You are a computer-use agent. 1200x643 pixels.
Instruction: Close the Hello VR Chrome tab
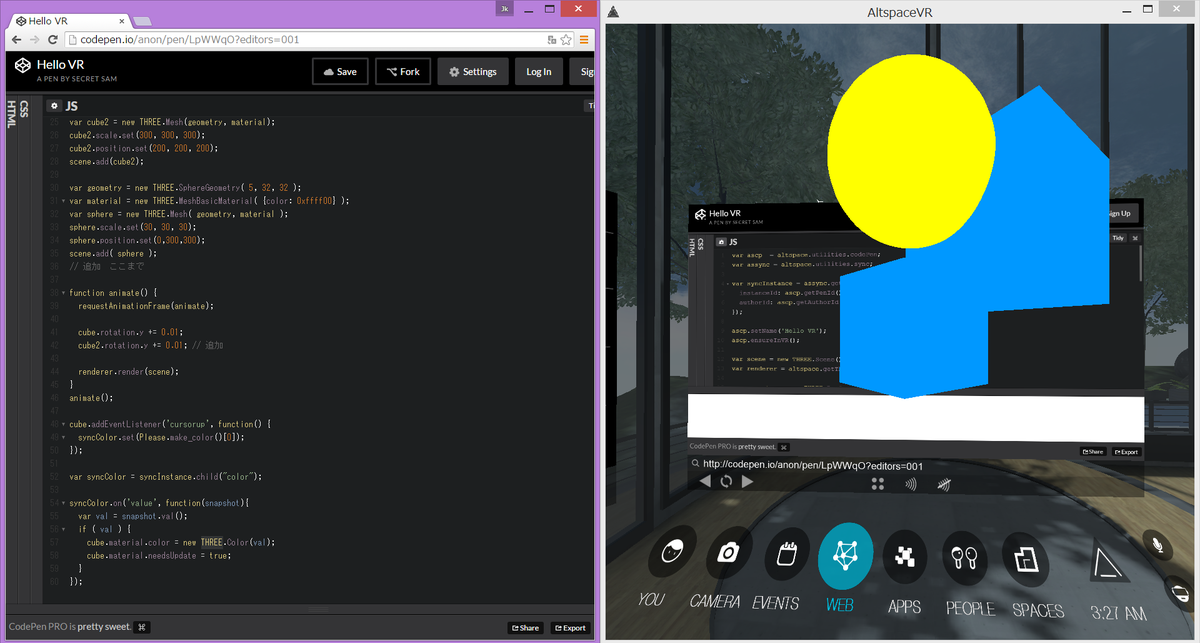122,20
